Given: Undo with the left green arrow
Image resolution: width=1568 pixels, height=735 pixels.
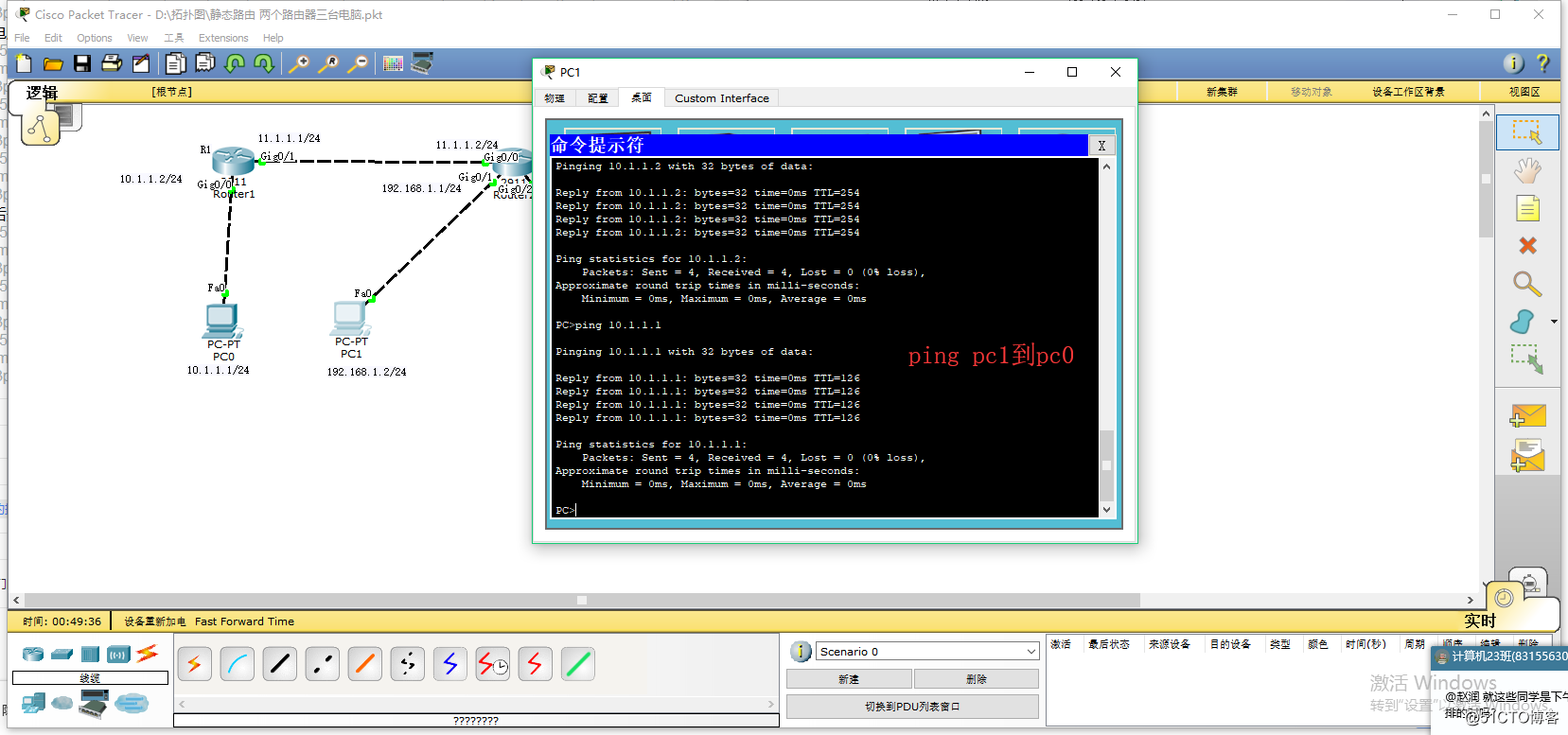Looking at the screenshot, I should pos(235,63).
